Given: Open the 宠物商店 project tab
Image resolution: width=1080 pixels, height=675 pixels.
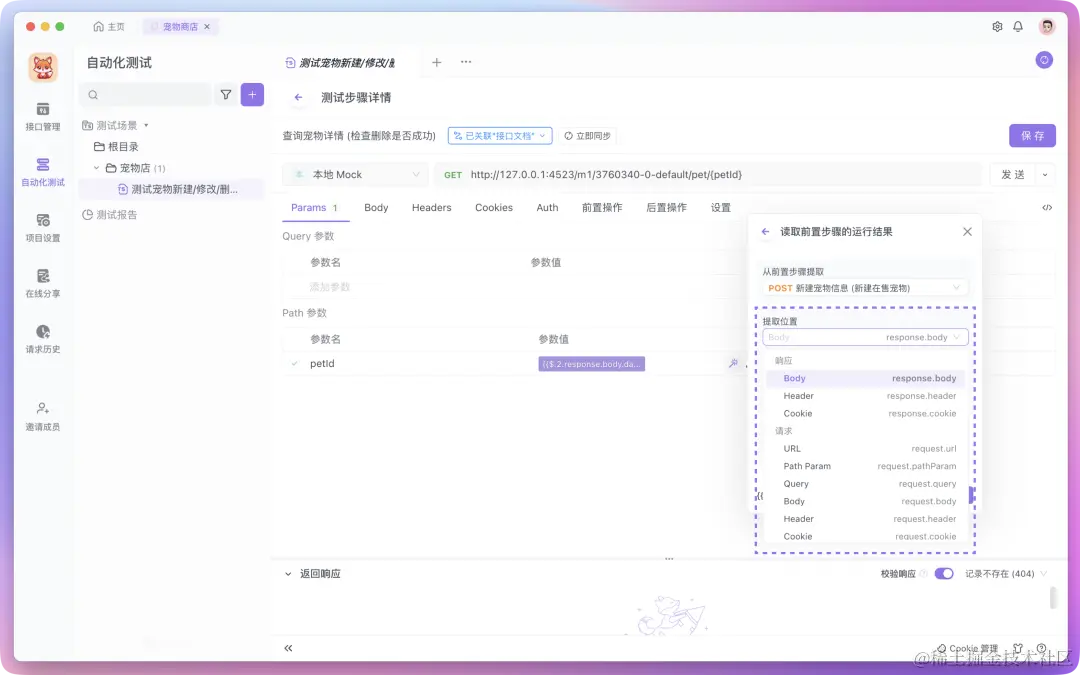Looking at the screenshot, I should [x=180, y=28].
